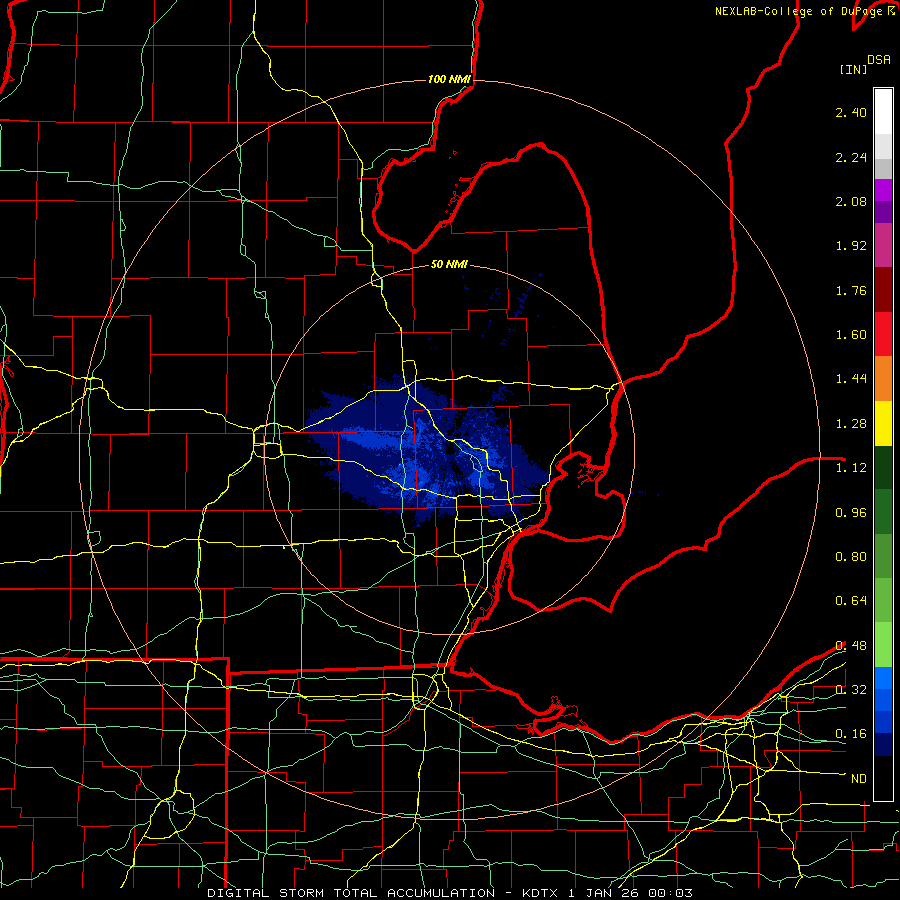Select the dark maroon swatch in the scale
Viewport: 900px width, 900px height.
point(883,290)
